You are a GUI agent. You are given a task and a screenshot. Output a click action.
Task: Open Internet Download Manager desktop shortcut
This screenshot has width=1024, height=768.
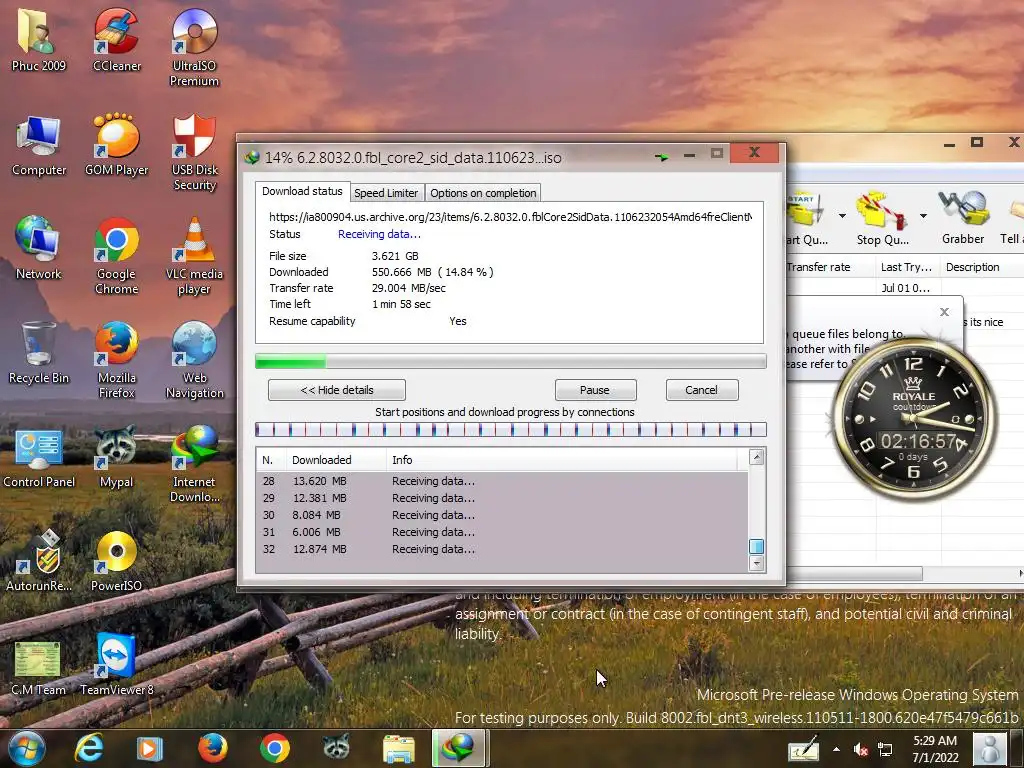point(194,464)
